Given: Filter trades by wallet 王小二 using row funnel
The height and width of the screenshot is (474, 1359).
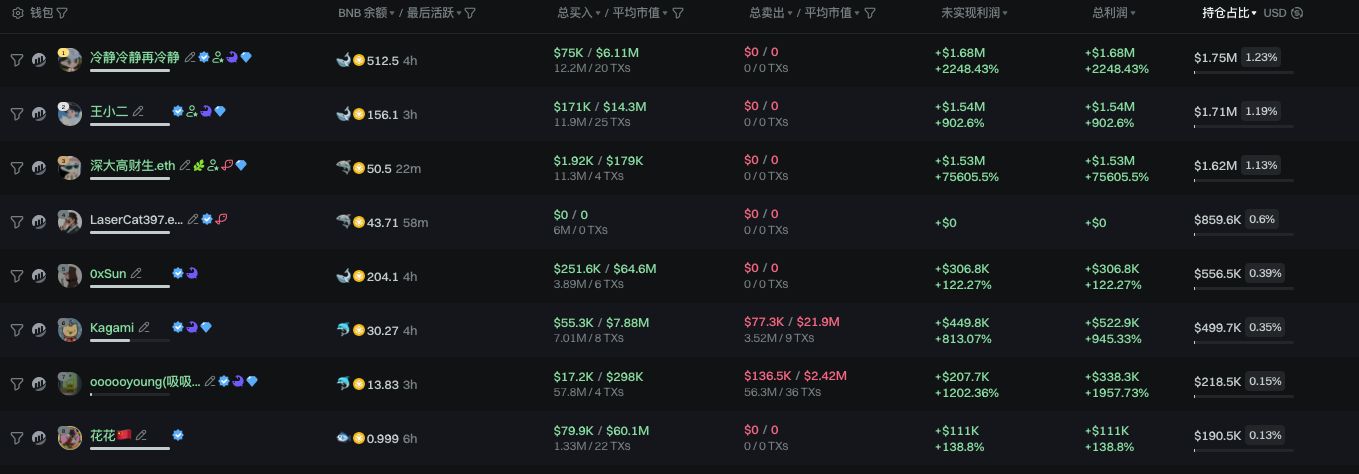Looking at the screenshot, I should (x=17, y=114).
